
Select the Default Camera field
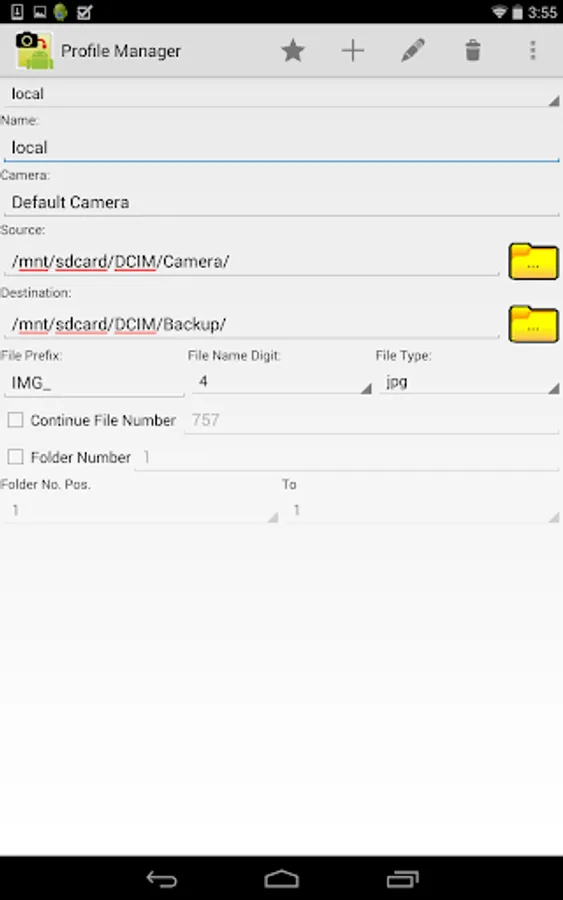pos(281,202)
